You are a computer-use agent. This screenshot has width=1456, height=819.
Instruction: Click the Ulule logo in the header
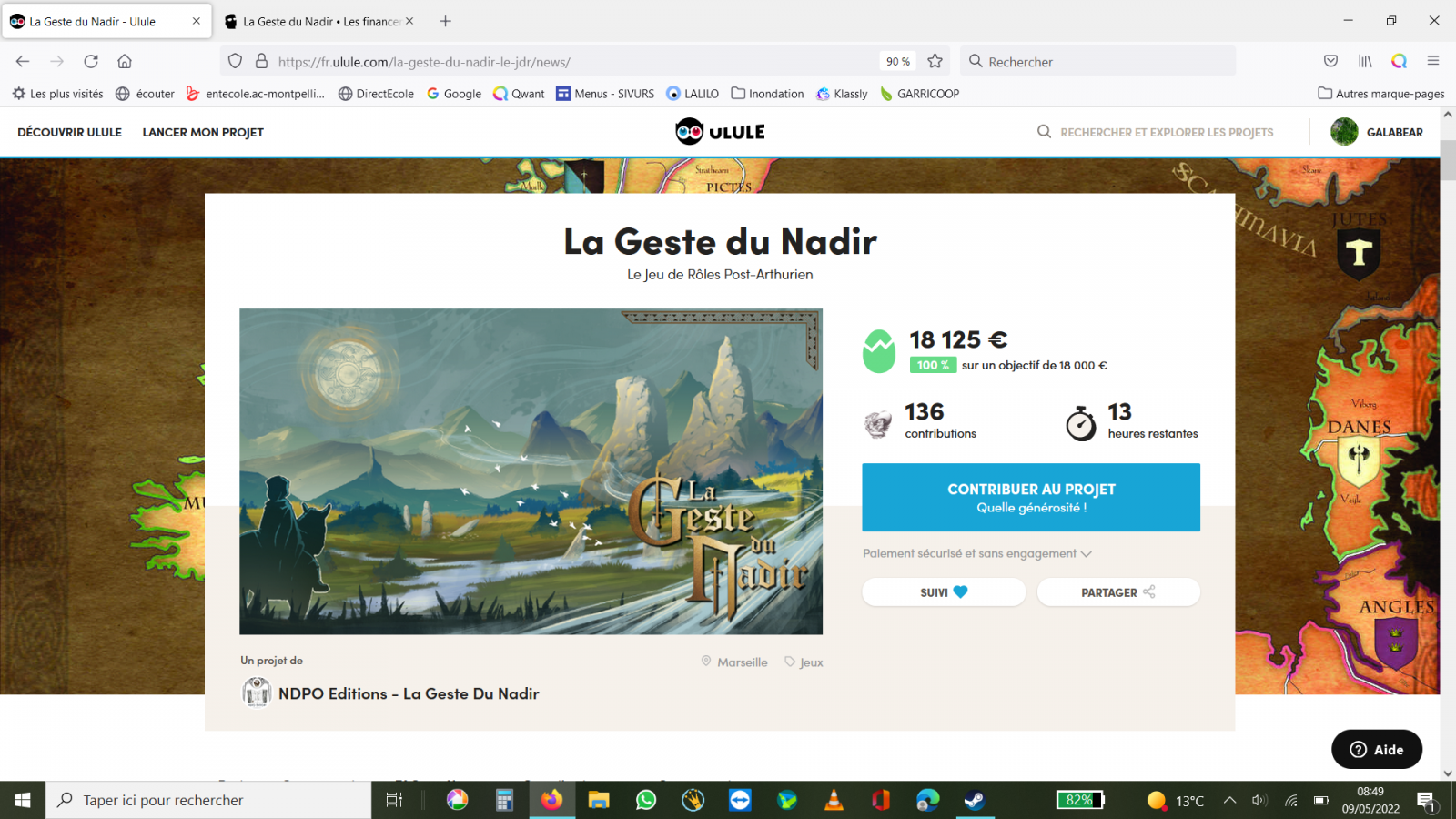pyautogui.click(x=720, y=132)
